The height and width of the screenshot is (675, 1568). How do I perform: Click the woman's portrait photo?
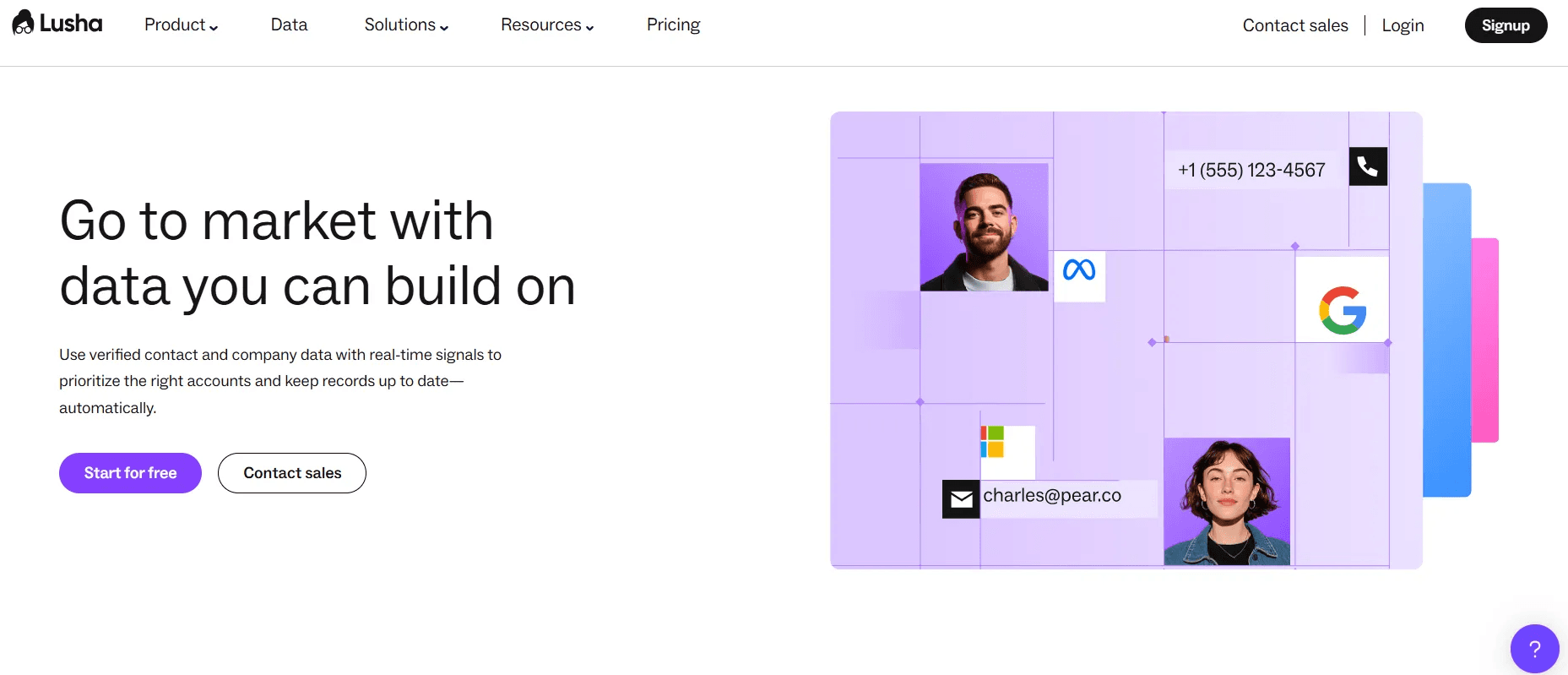pyautogui.click(x=1227, y=502)
